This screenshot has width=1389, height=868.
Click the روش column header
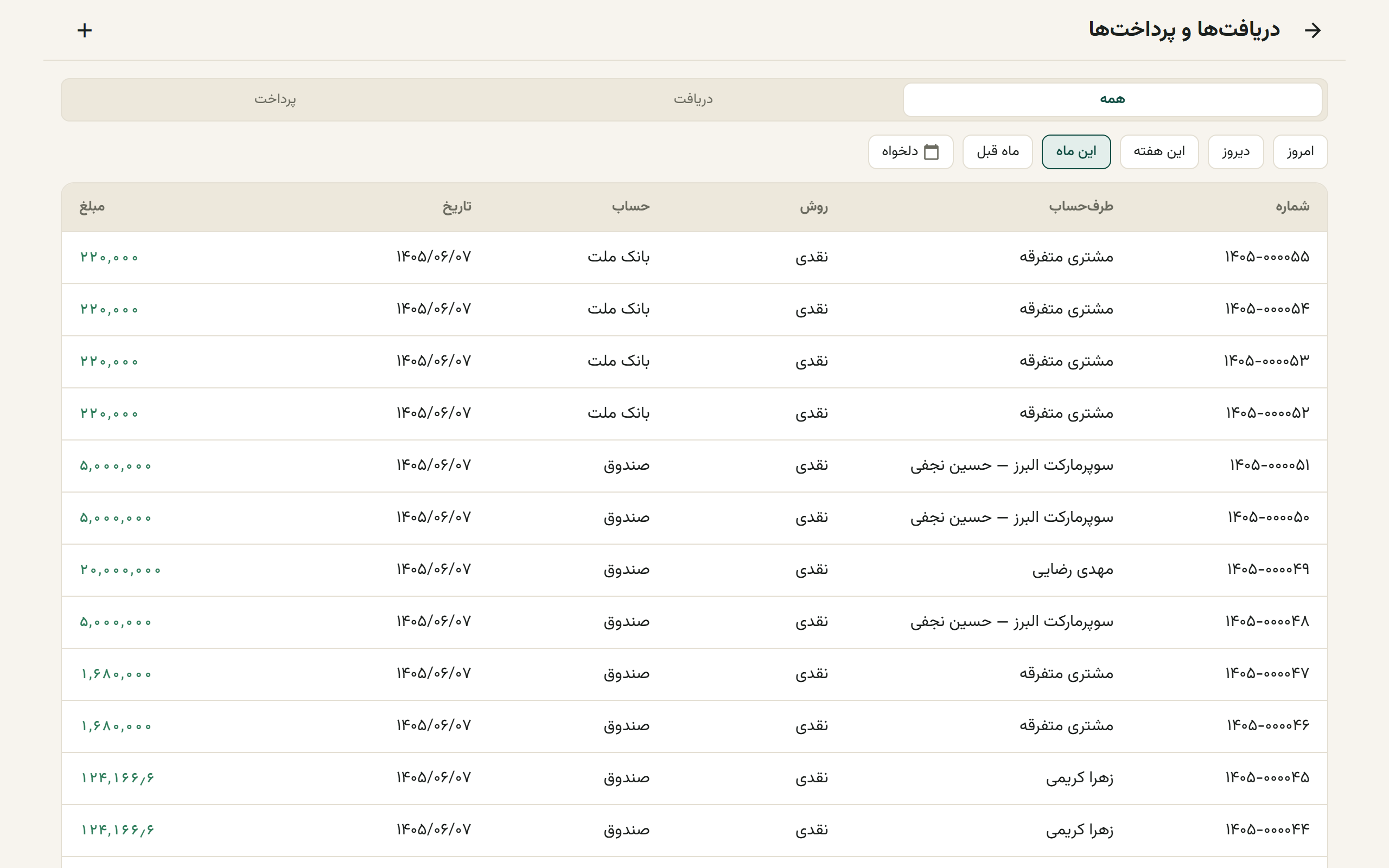click(814, 207)
